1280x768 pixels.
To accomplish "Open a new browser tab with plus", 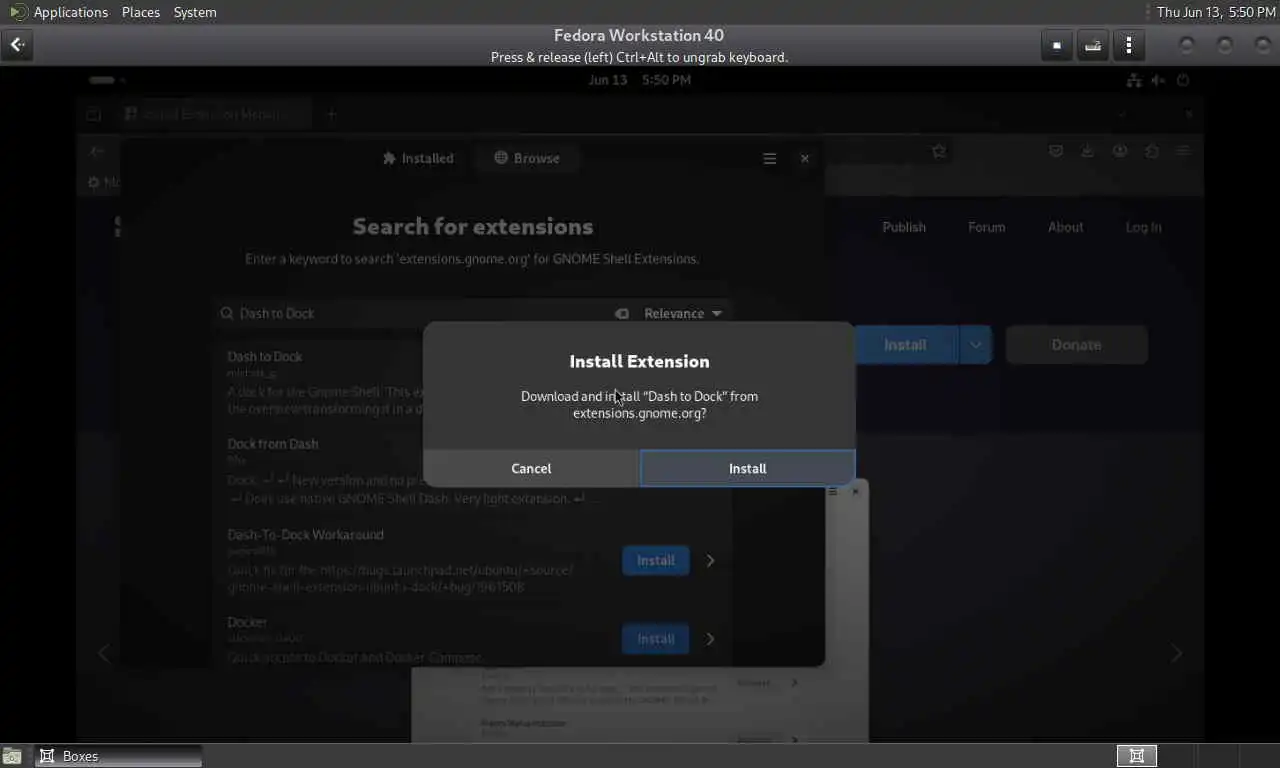I will pyautogui.click(x=332, y=114).
